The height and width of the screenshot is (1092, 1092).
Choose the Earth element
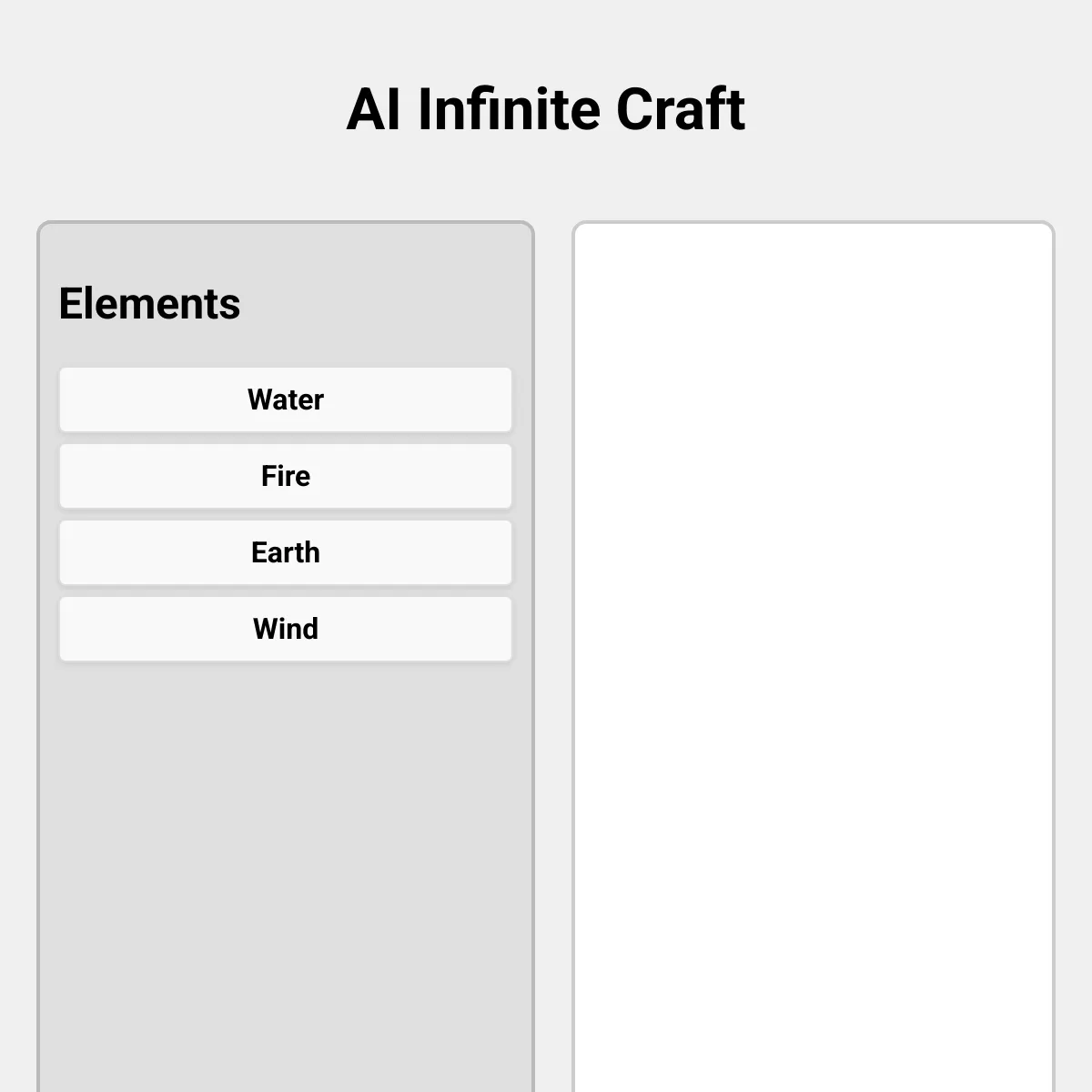pyautogui.click(x=286, y=552)
